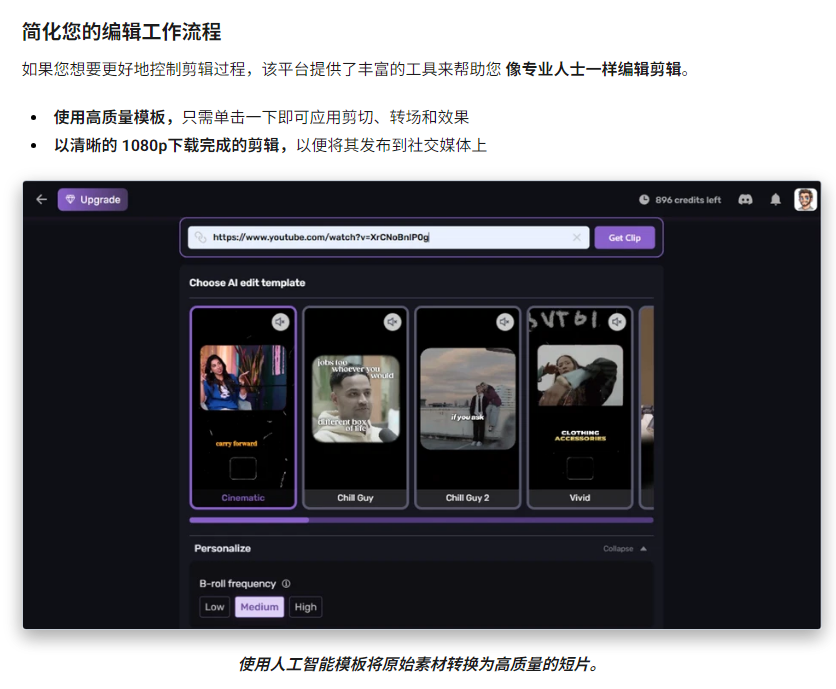Click the Get Clip button
The image size is (836, 689).
pos(625,238)
